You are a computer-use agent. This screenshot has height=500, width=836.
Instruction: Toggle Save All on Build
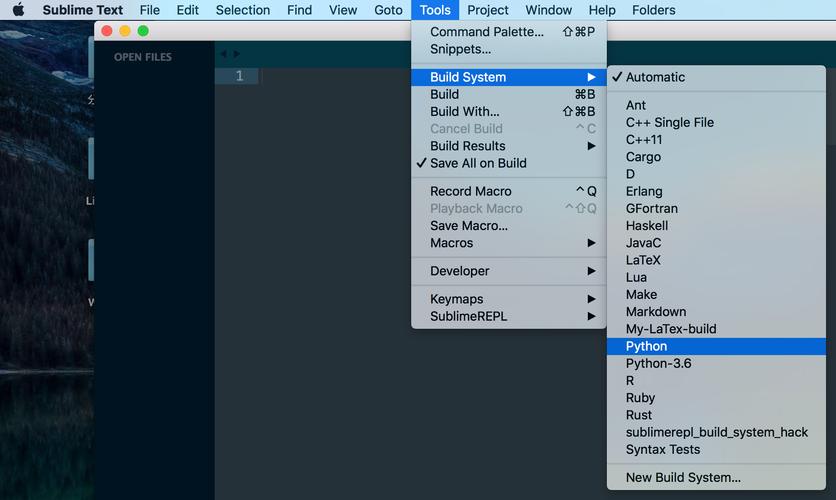click(x=509, y=163)
